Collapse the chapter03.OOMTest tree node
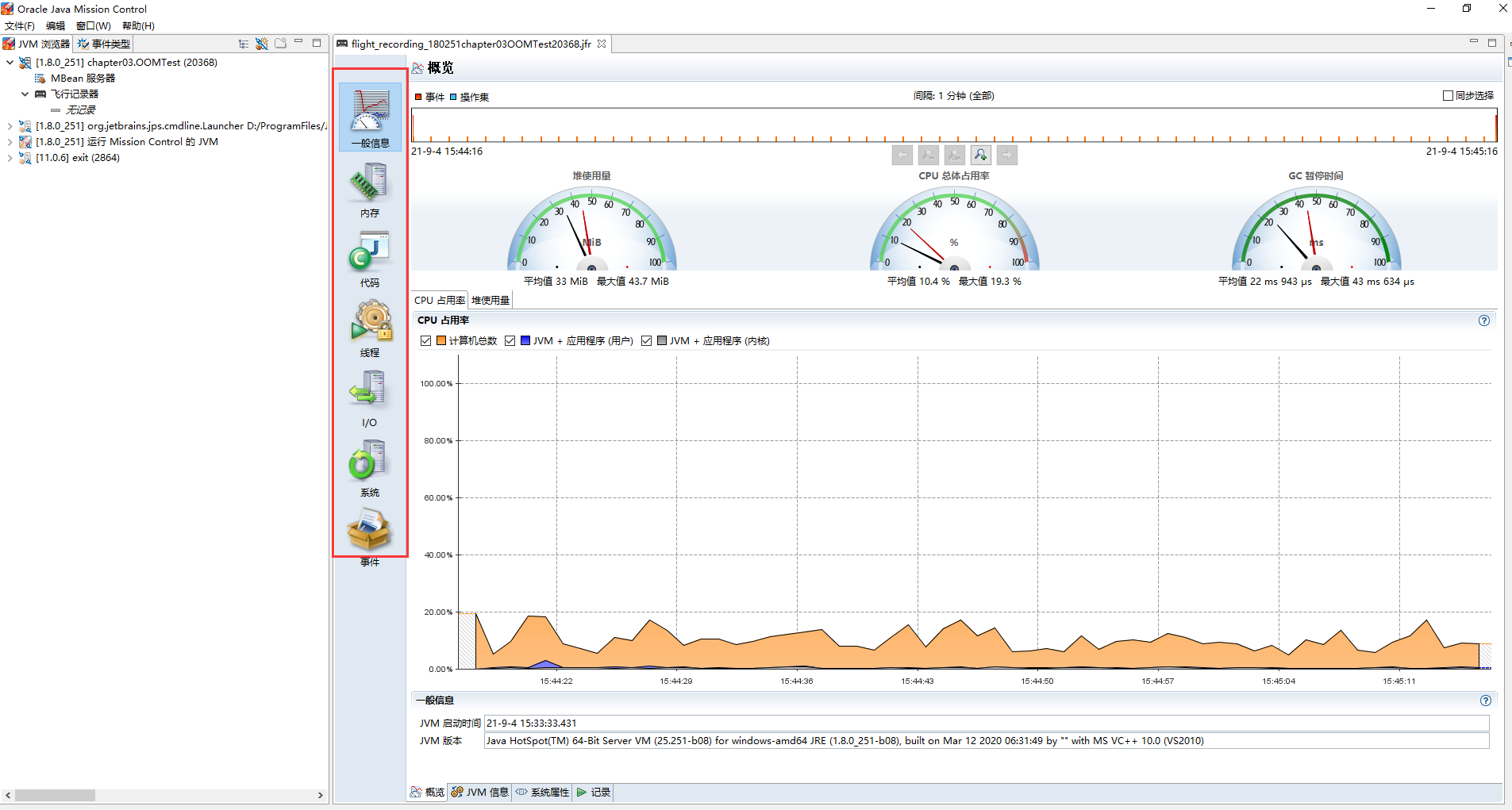 pyautogui.click(x=10, y=62)
